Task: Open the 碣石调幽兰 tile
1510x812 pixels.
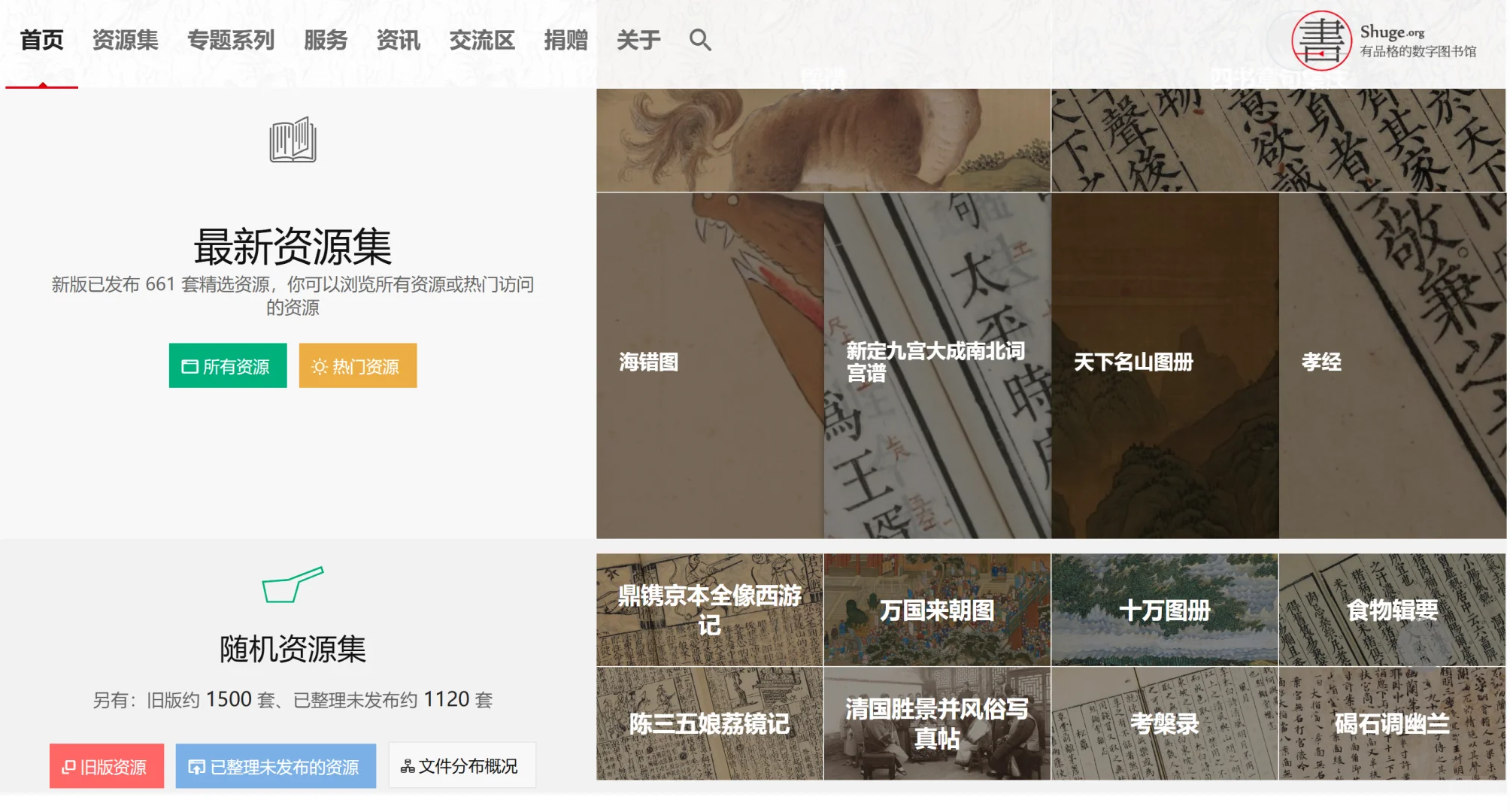Action: [1393, 723]
